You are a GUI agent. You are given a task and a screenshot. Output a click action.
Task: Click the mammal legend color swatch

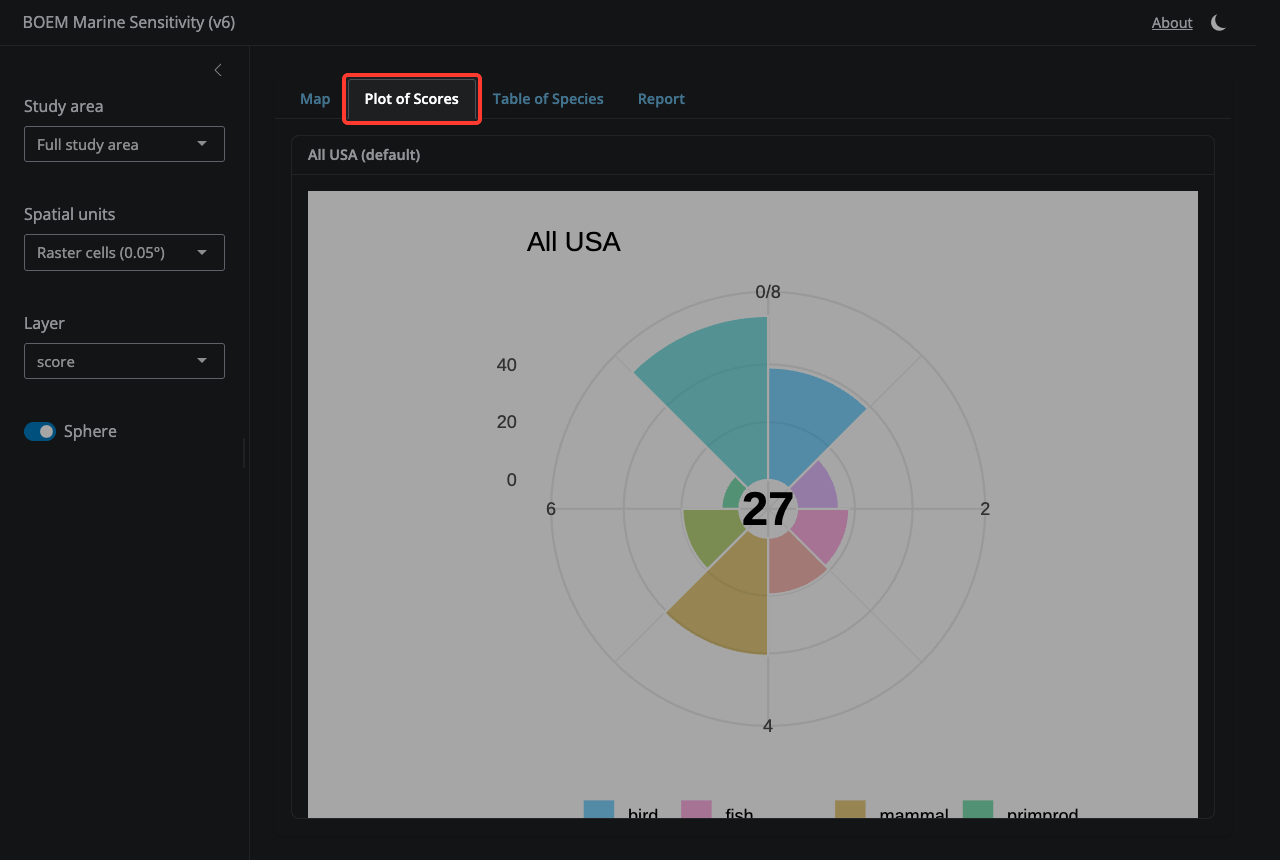point(850,809)
